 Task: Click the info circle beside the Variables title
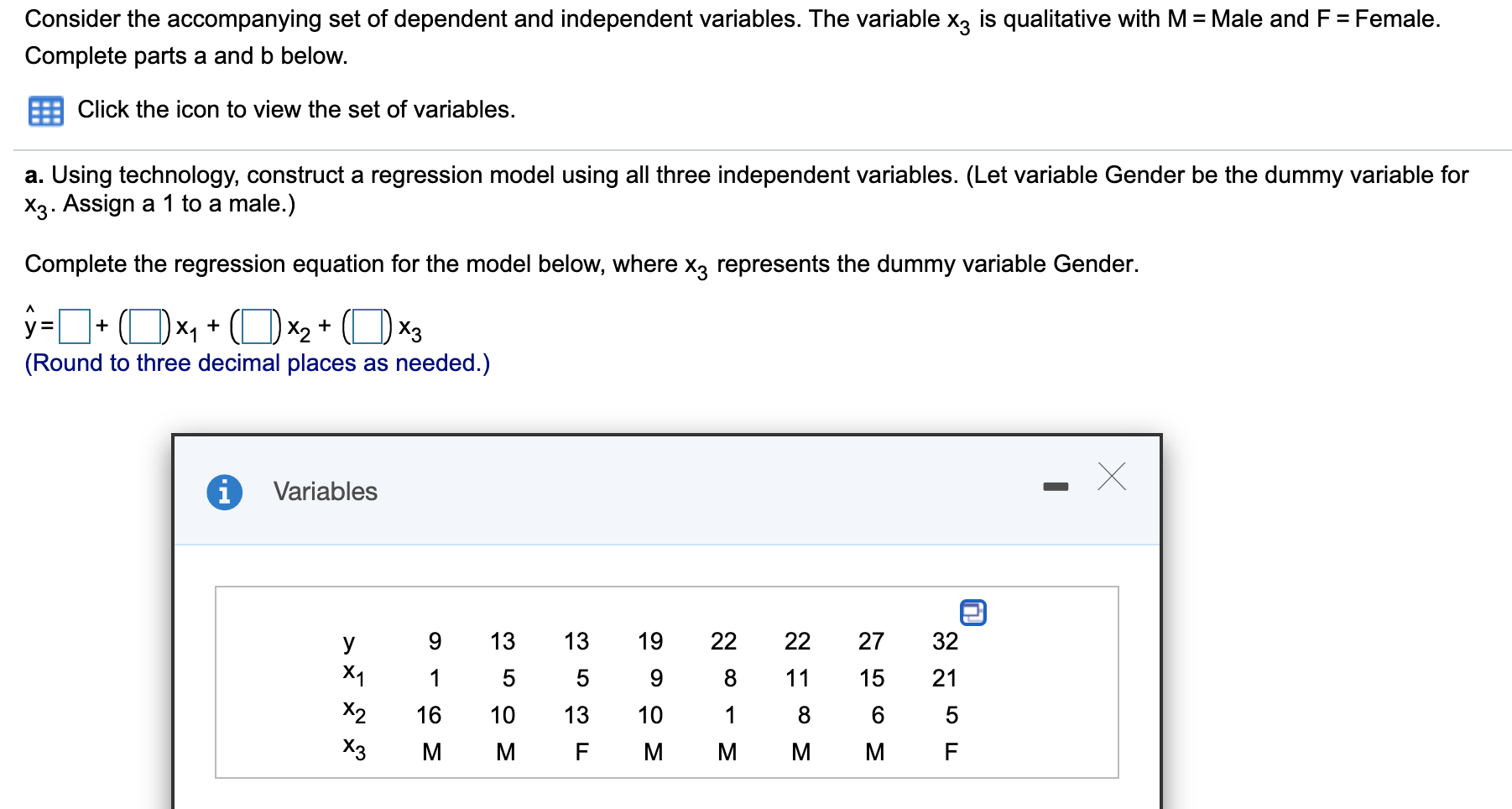(223, 493)
